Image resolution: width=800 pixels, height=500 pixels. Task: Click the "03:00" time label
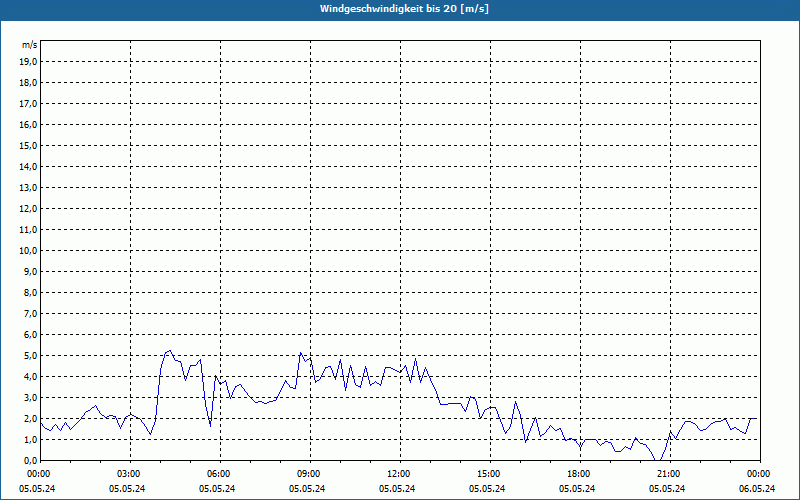pyautogui.click(x=131, y=474)
